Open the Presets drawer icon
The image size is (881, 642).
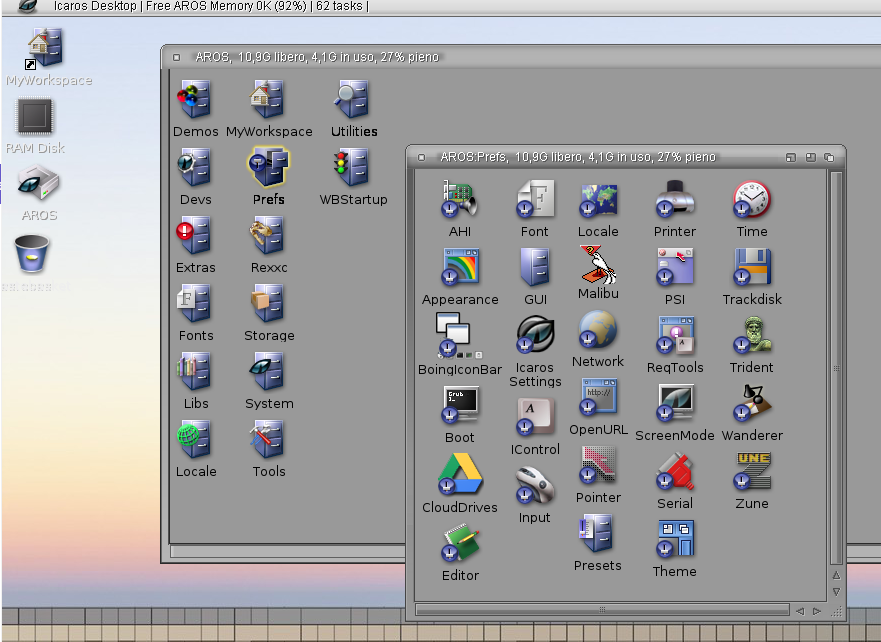point(596,533)
